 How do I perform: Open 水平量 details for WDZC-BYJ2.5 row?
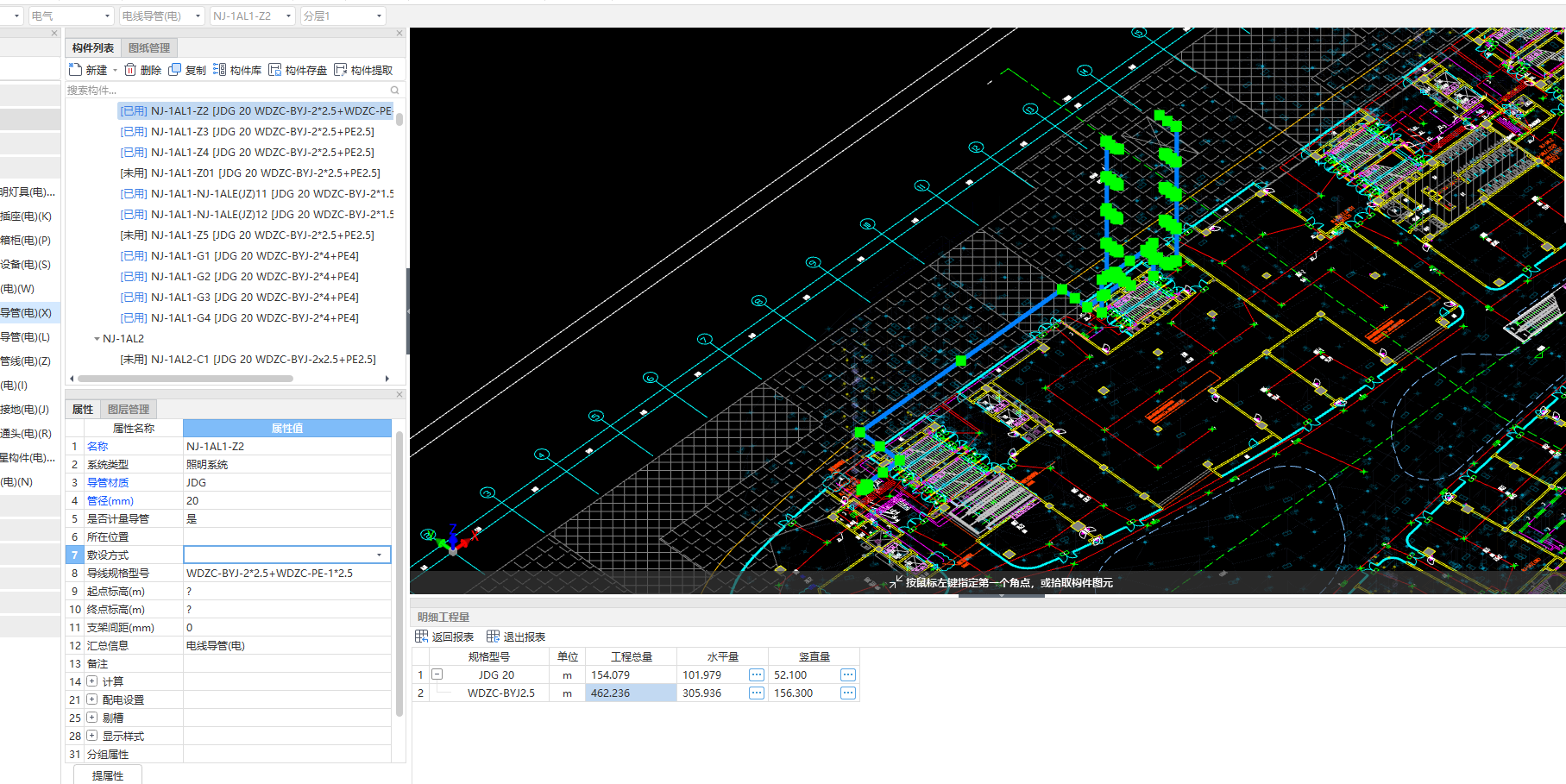[757, 693]
